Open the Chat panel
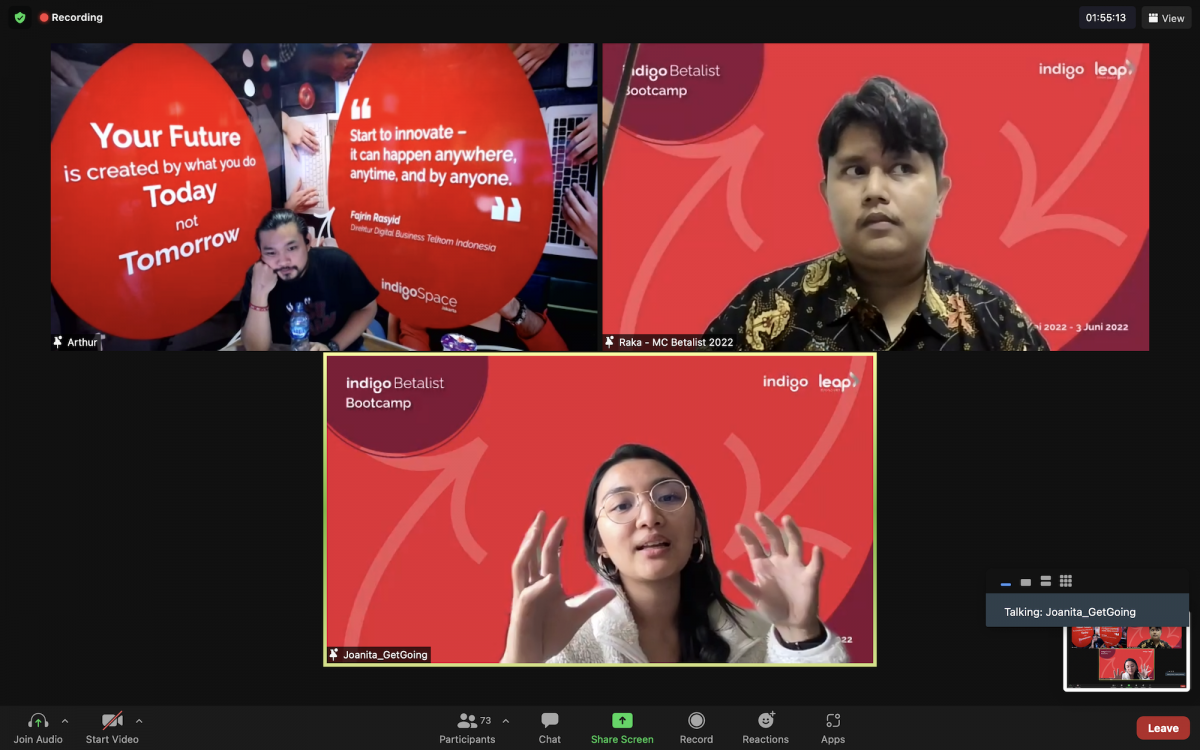 550,727
